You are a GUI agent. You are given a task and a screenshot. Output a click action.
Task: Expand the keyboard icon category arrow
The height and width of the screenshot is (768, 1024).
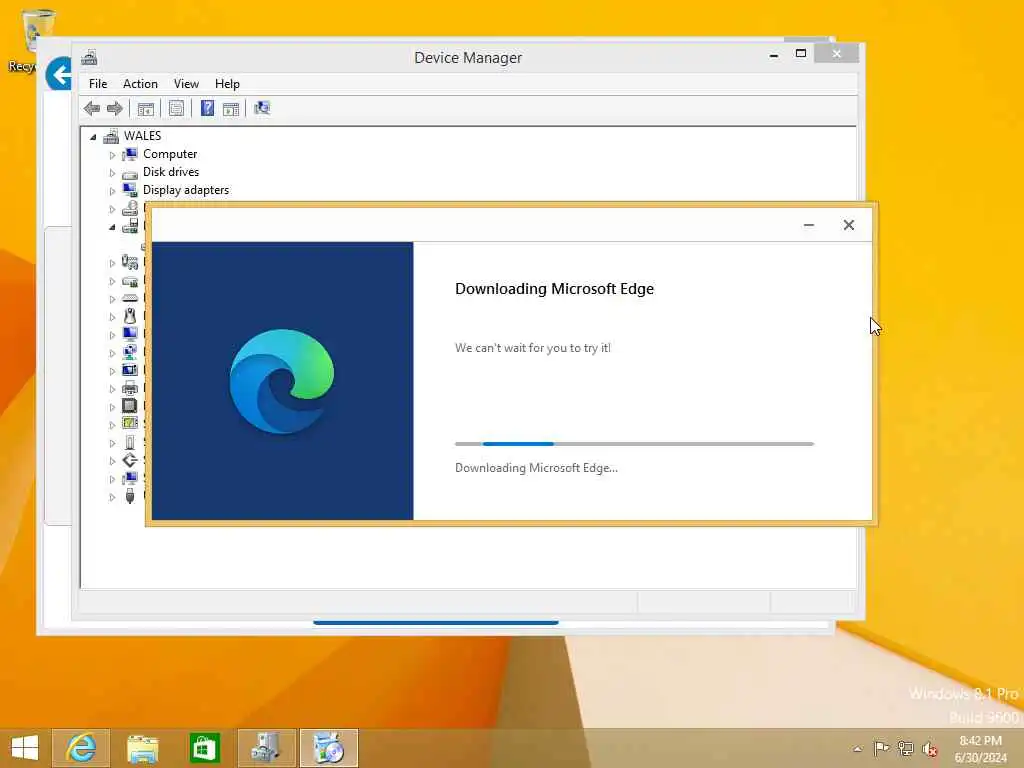pyautogui.click(x=112, y=299)
